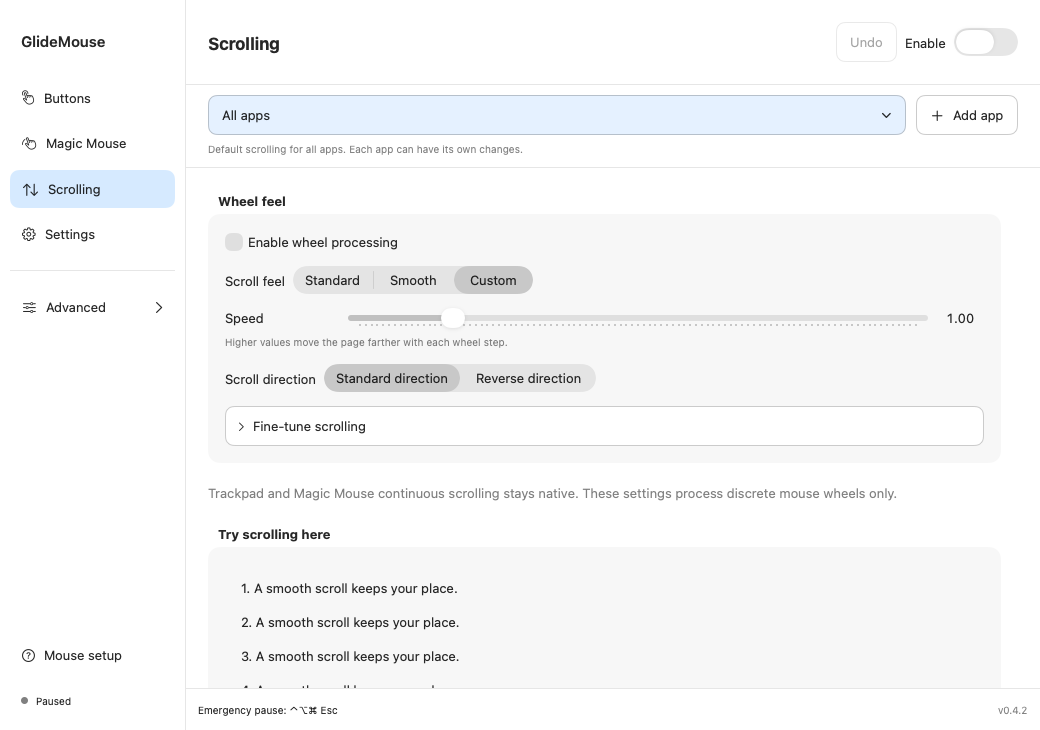The height and width of the screenshot is (730, 1040).
Task: Click the Add app button
Action: (966, 115)
